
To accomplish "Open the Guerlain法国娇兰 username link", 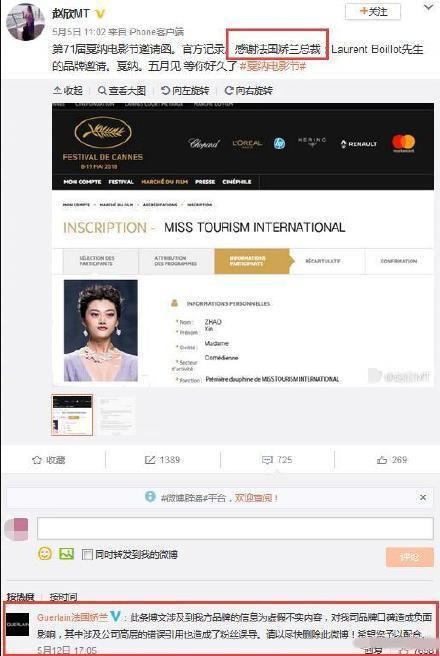I will (x=72, y=617).
